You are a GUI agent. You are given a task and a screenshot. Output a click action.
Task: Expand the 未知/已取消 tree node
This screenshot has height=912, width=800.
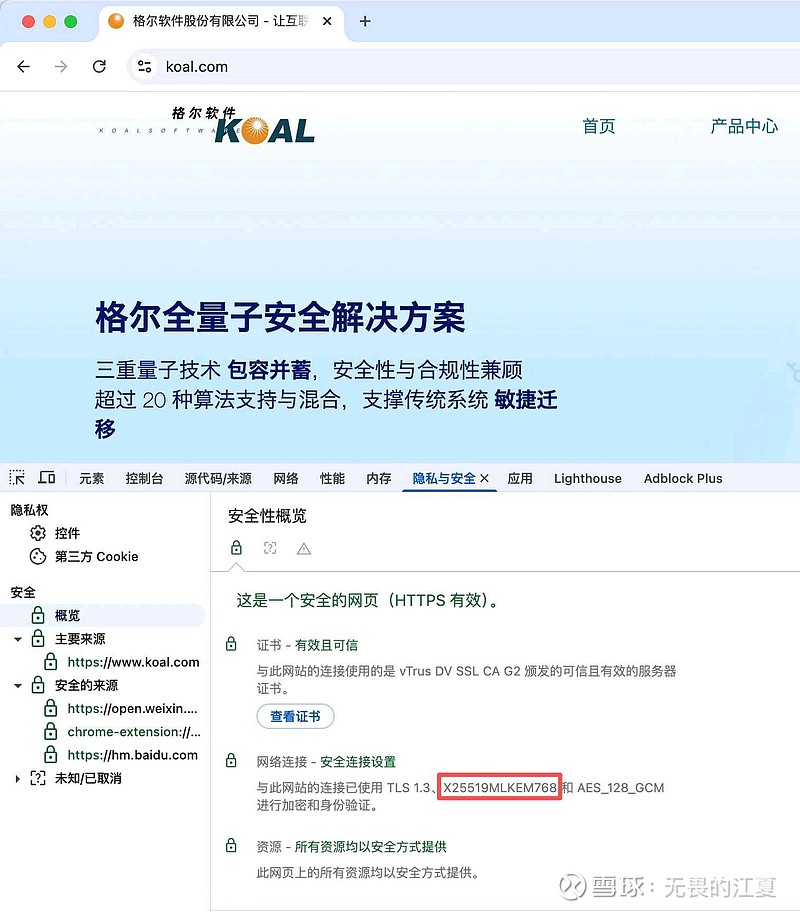click(17, 778)
